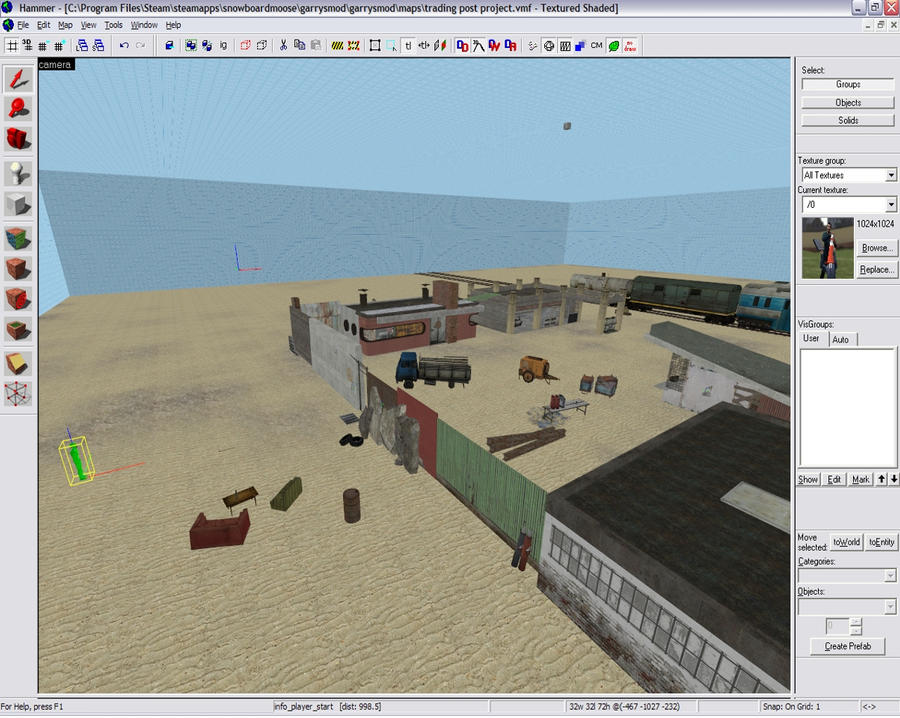Select the Apply Decals tool
Viewport: 900px width, 718px height.
pyautogui.click(x=18, y=298)
